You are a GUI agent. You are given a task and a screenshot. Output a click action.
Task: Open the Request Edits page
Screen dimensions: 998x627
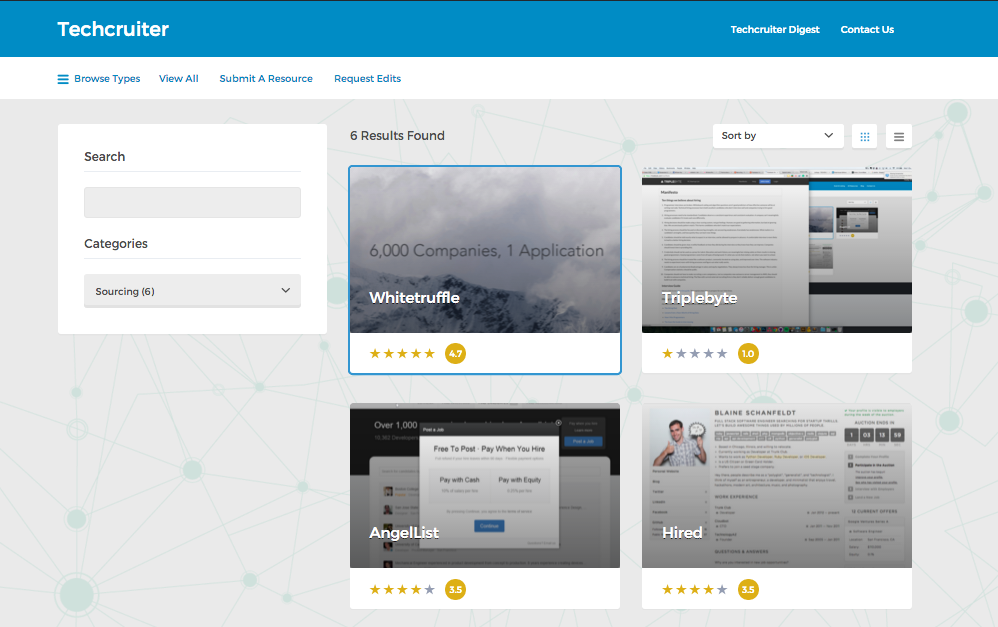pos(367,79)
